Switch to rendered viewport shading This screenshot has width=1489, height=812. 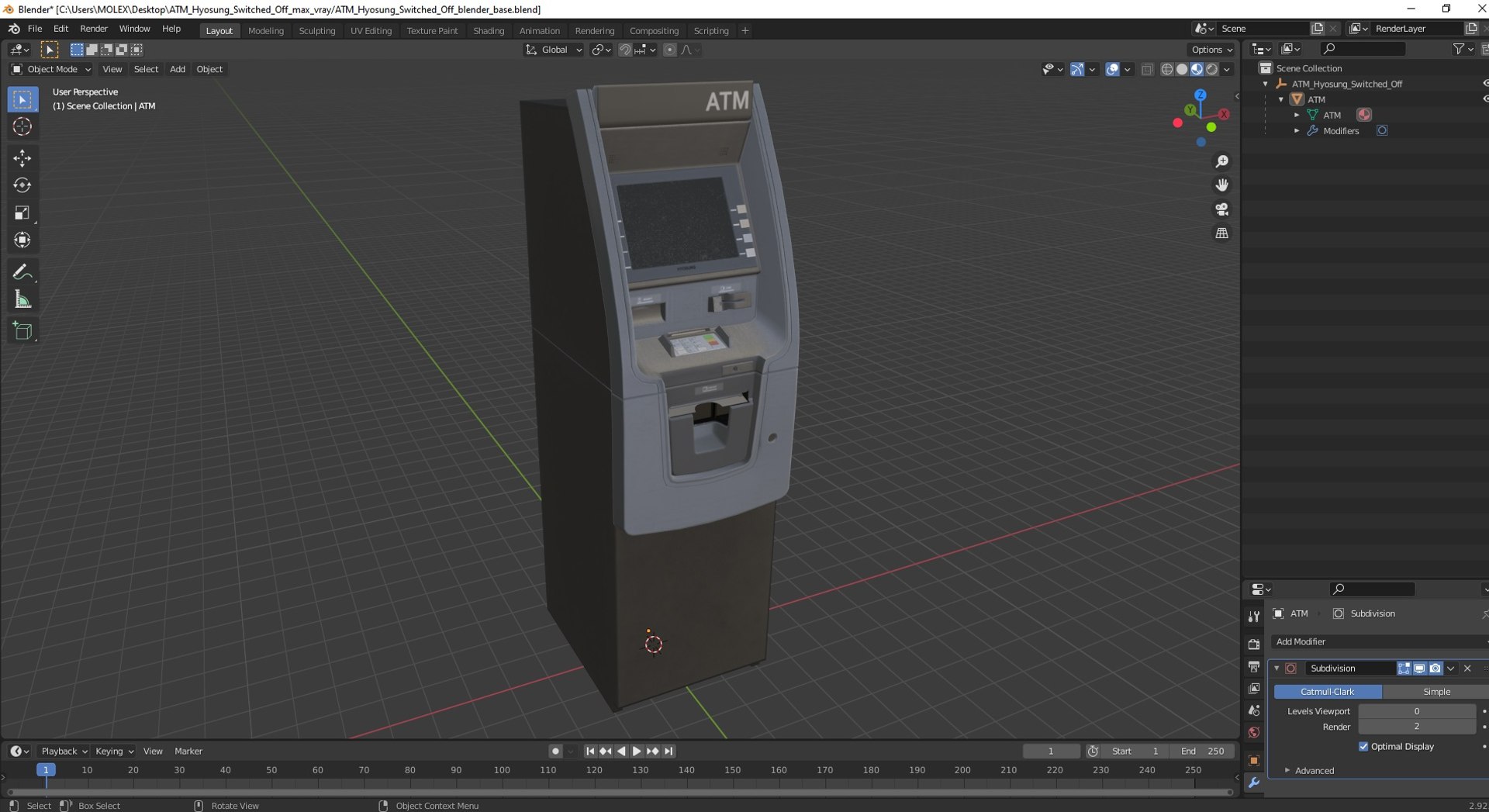(1211, 69)
